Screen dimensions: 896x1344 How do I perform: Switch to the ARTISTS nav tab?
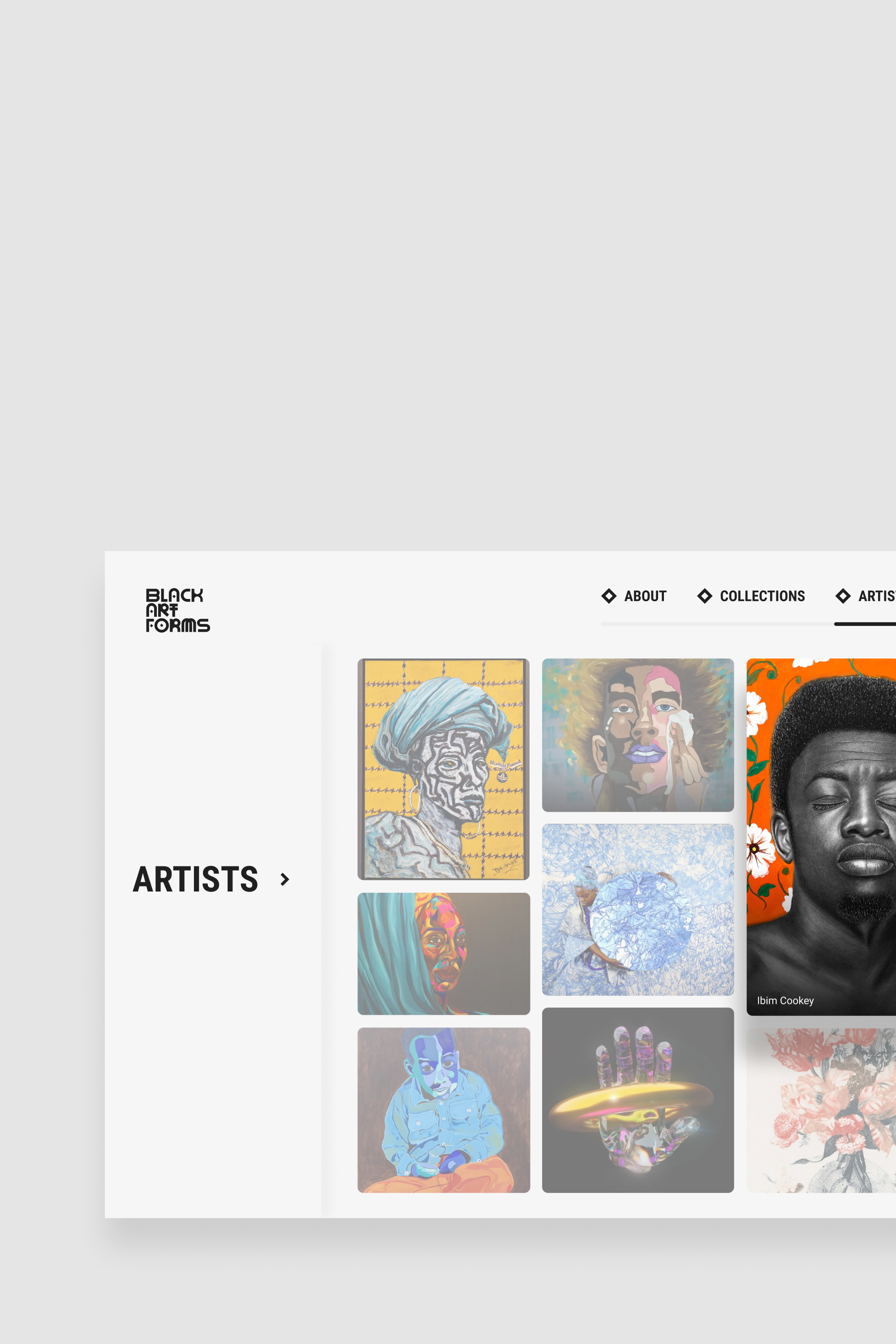coord(877,596)
